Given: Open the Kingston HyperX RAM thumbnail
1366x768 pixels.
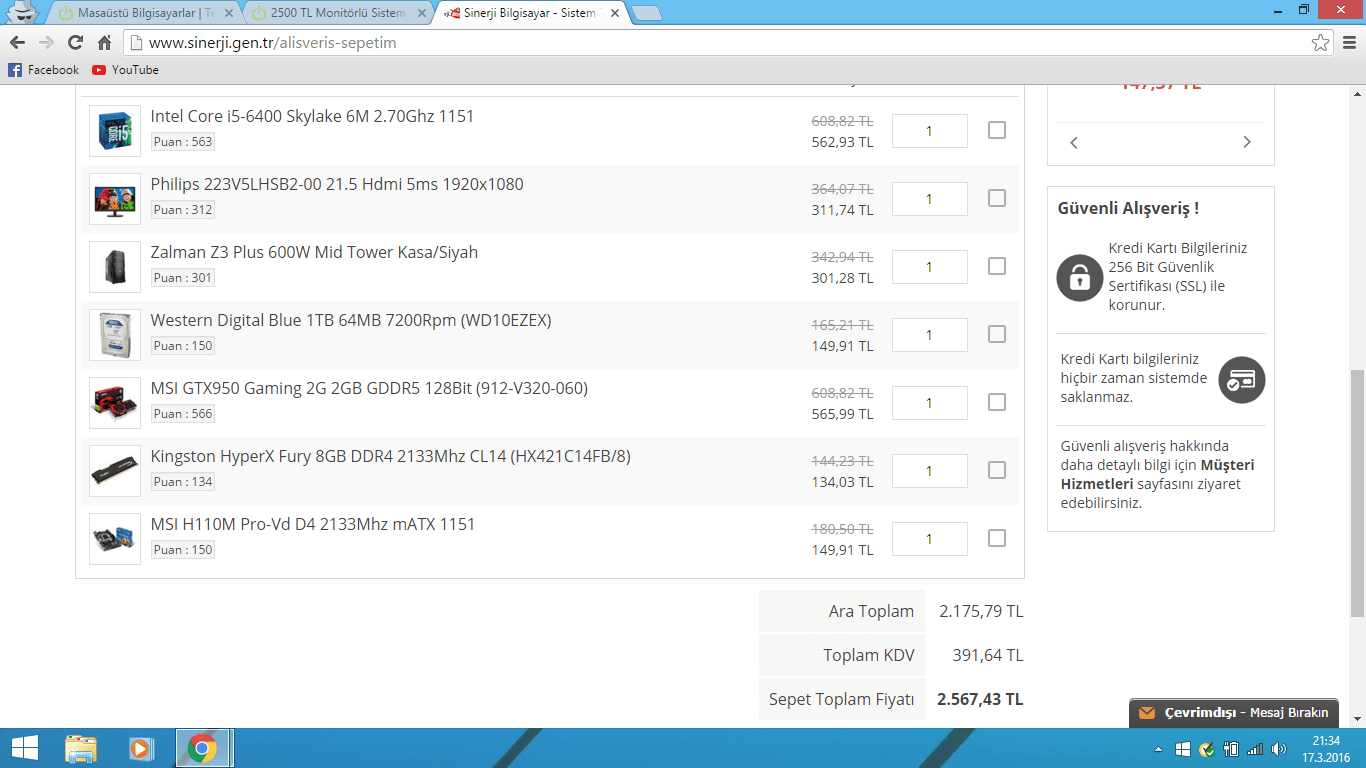Looking at the screenshot, I should [115, 471].
